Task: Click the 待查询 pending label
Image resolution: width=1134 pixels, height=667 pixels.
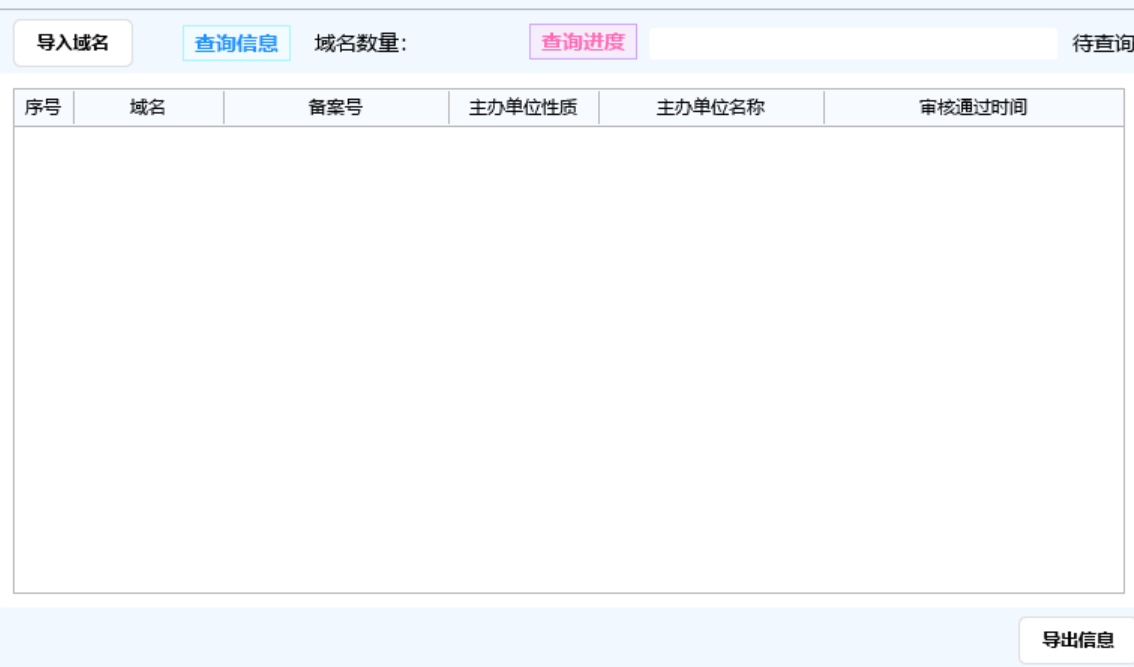Action: pyautogui.click(x=1102, y=44)
